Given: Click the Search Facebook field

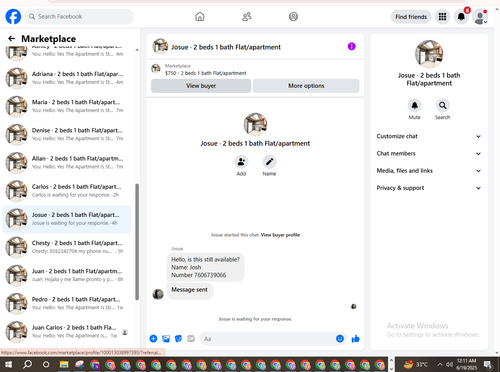Looking at the screenshot, I should point(79,16).
